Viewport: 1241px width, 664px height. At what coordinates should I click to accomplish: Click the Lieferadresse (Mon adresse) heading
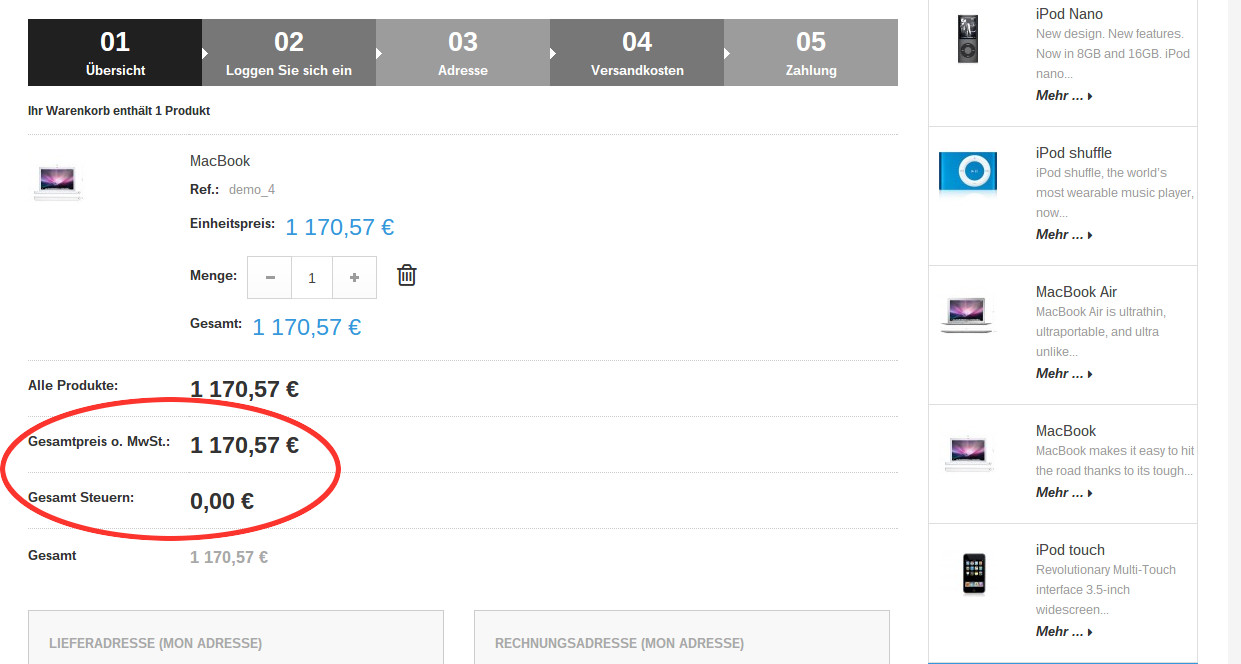(x=155, y=644)
